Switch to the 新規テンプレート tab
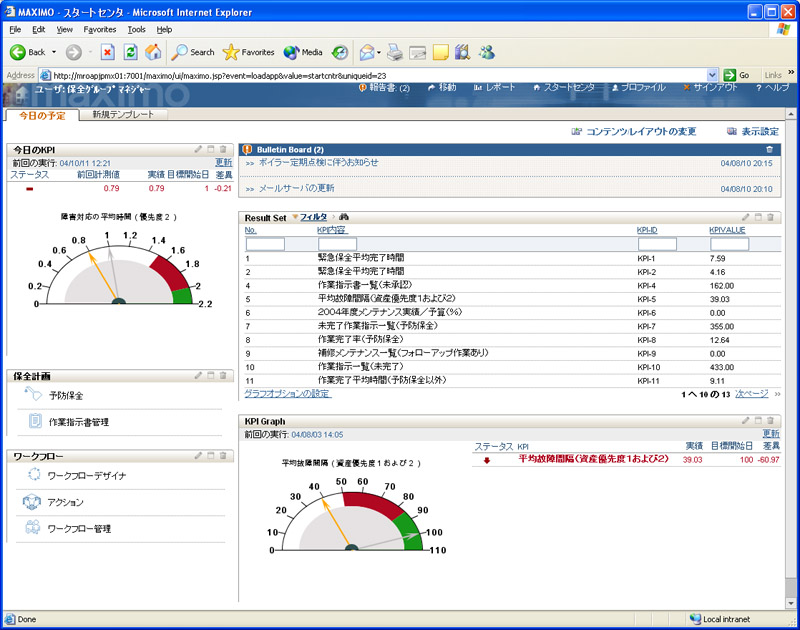 (x=123, y=114)
